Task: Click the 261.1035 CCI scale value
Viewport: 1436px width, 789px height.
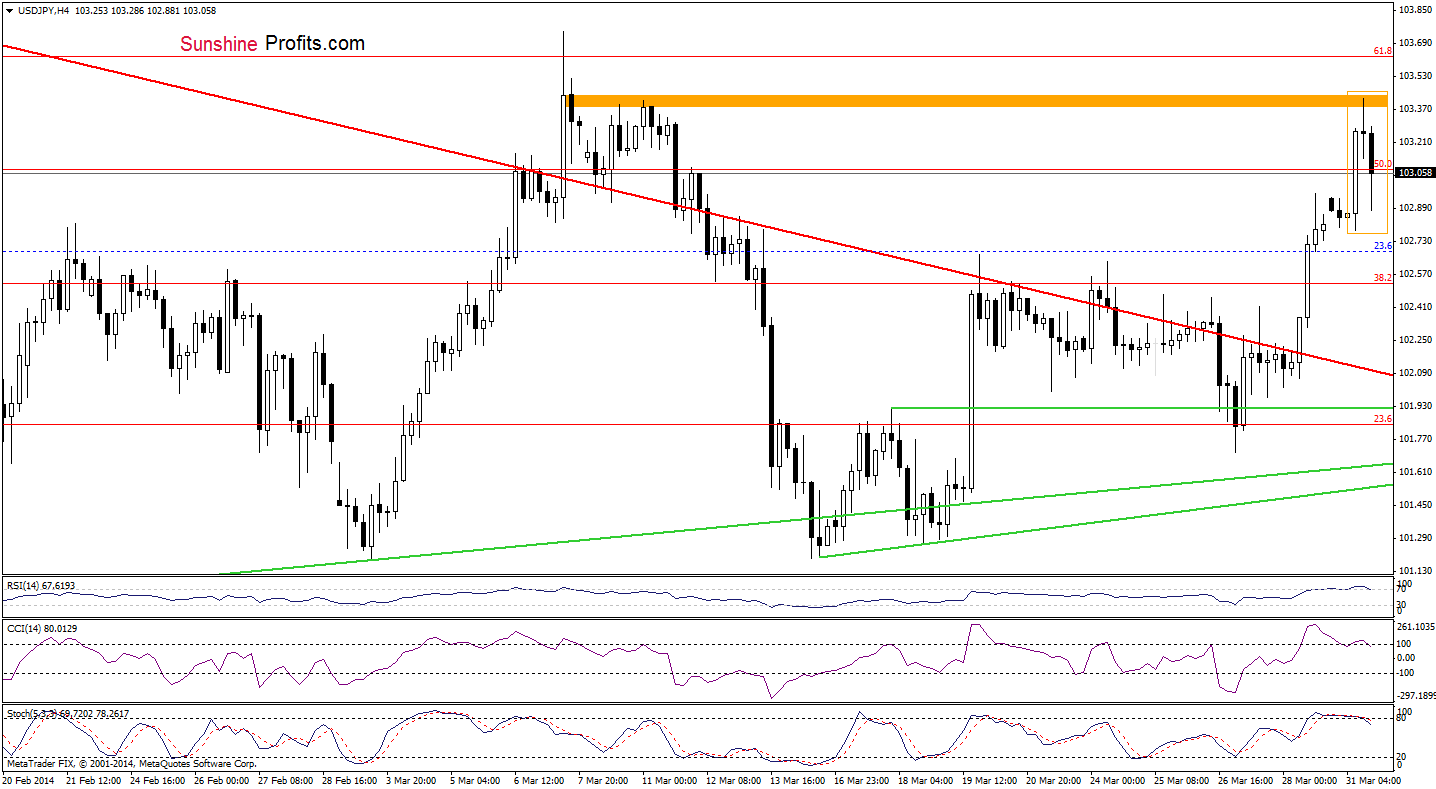Action: pyautogui.click(x=1415, y=627)
